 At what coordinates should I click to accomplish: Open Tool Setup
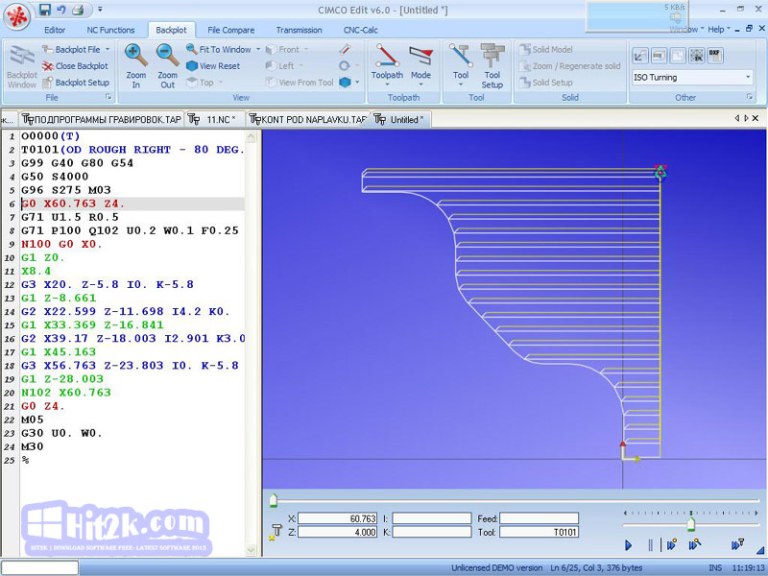pos(492,66)
